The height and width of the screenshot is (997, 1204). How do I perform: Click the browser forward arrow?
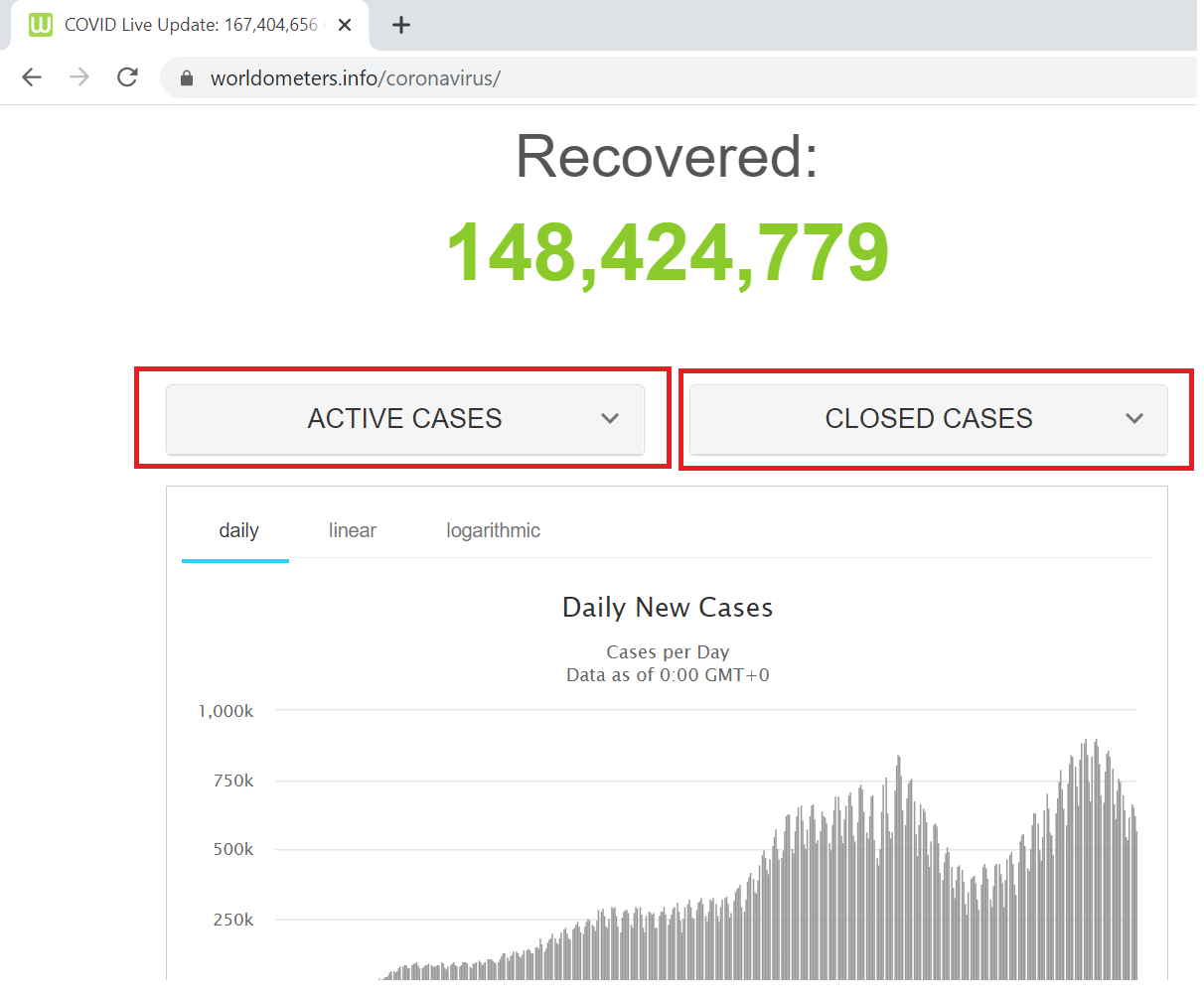coord(79,77)
